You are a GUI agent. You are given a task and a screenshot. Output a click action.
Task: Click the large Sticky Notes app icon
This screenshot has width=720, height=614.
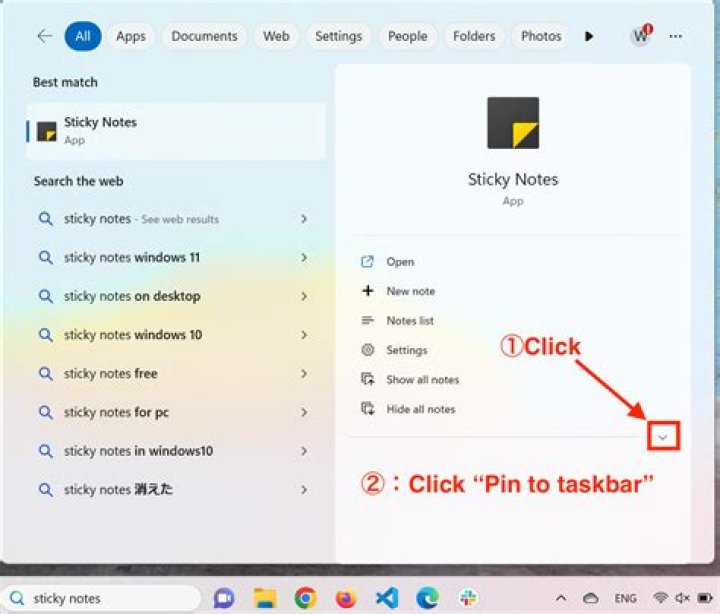pyautogui.click(x=513, y=123)
